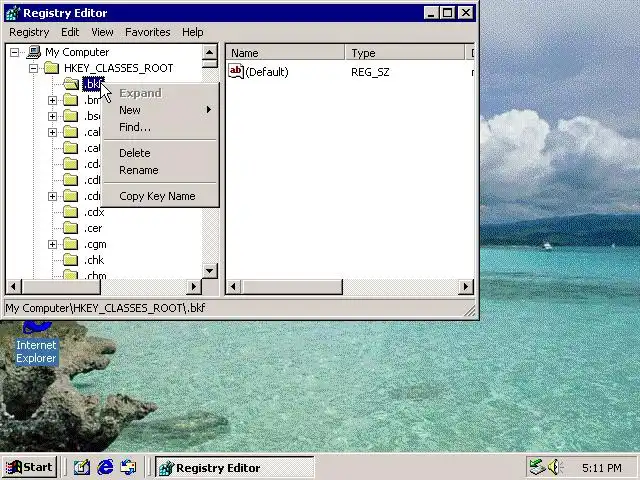640x480 pixels.
Task: Collapse the HKEY_CLASSES_ROOT node
Action: (x=33, y=68)
